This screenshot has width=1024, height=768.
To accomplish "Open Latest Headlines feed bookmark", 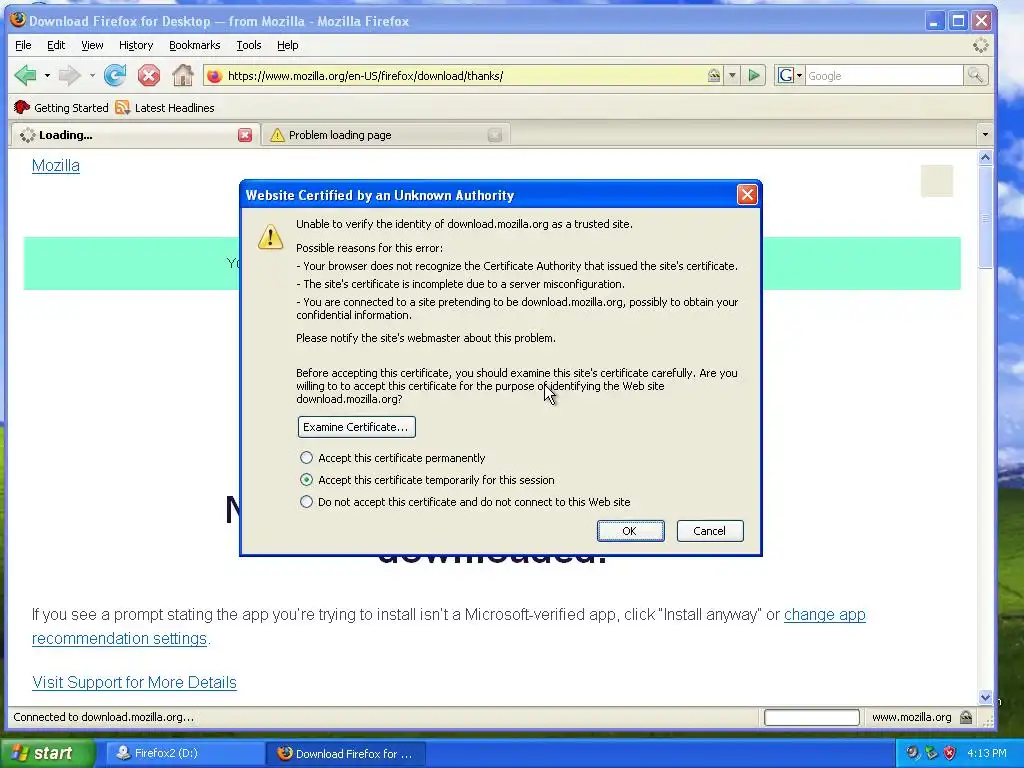I will pos(165,108).
